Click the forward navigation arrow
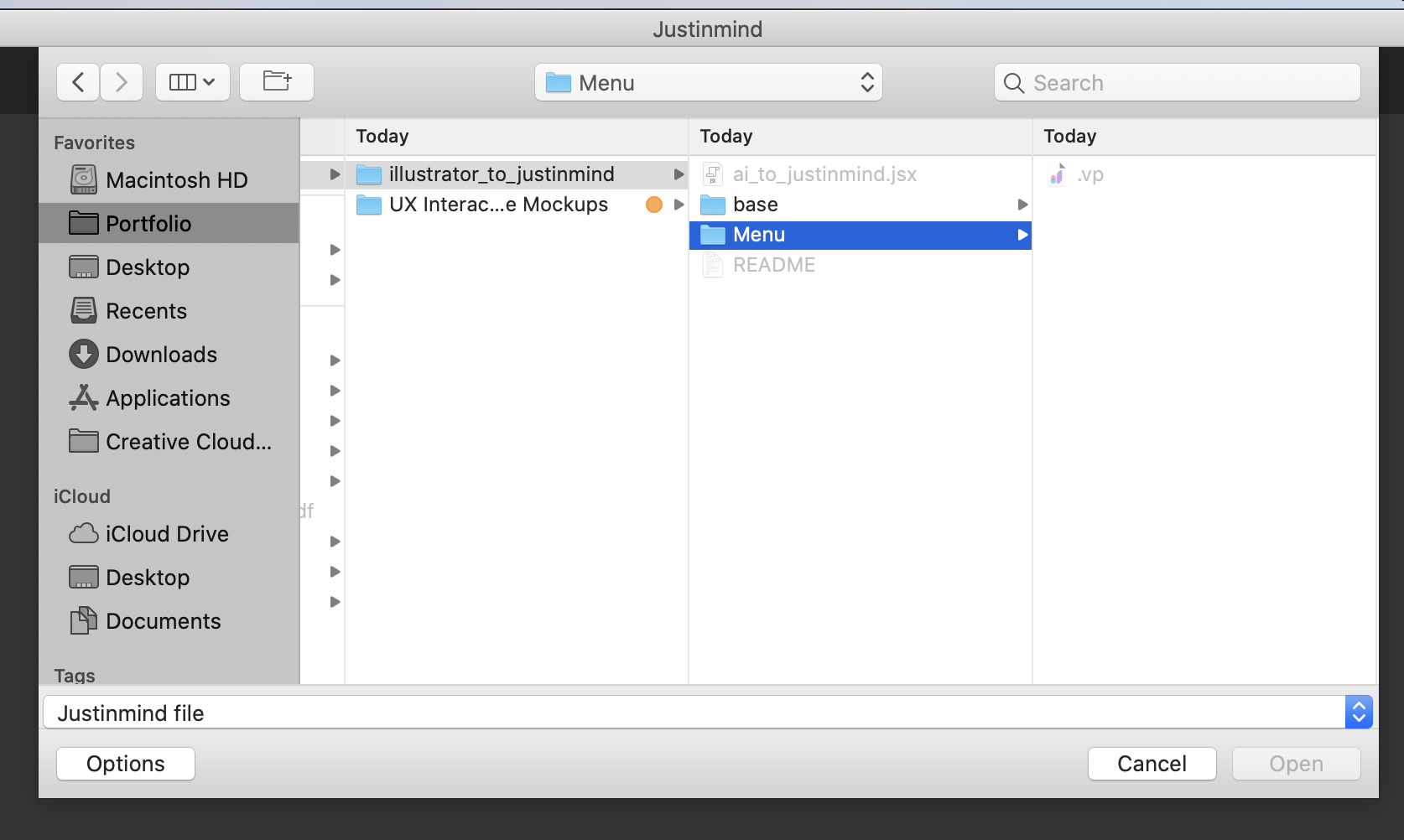This screenshot has height=840, width=1404. tap(122, 82)
